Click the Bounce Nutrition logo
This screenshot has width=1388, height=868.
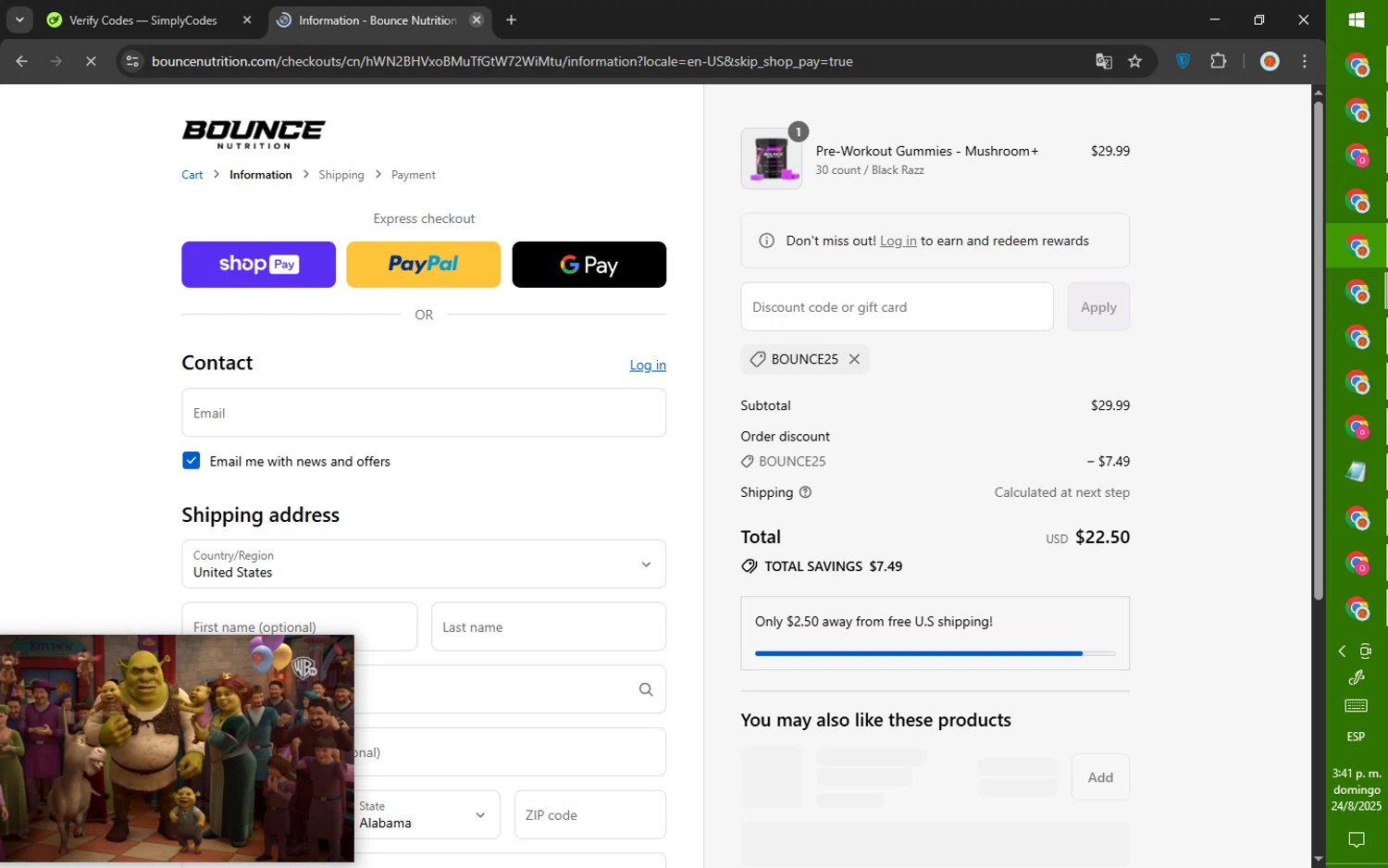pos(254,134)
